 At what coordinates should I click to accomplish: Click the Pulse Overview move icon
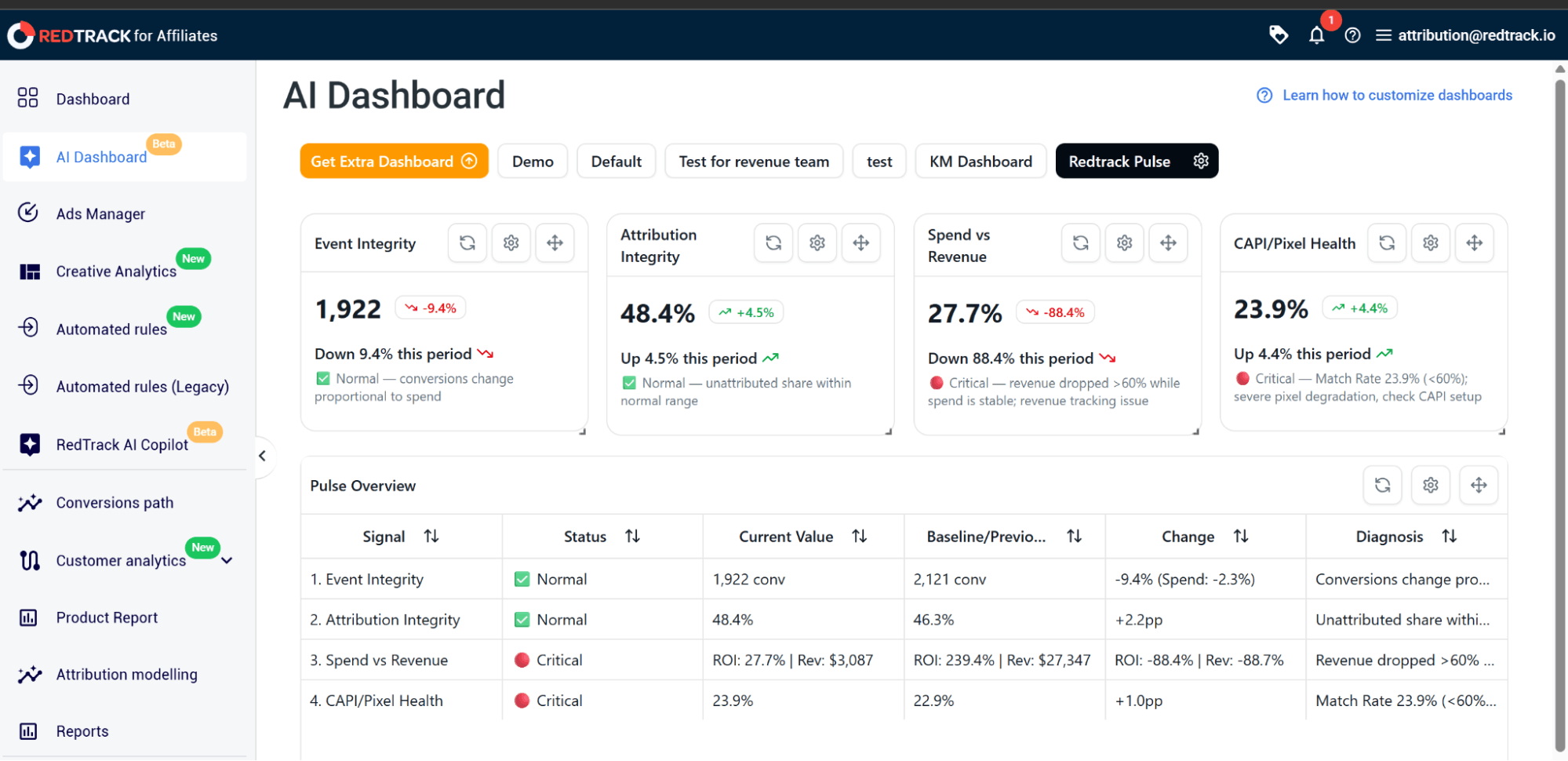1479,486
